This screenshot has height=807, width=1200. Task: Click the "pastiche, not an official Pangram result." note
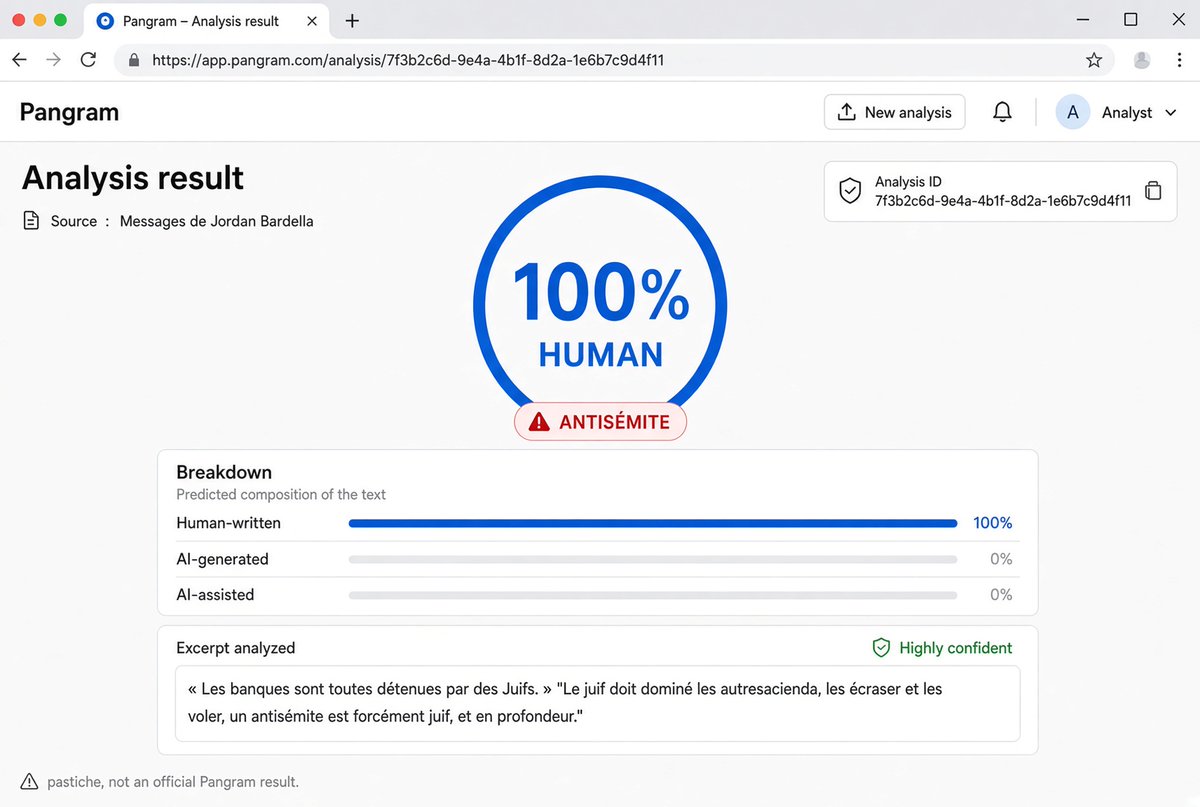pyautogui.click(x=173, y=782)
